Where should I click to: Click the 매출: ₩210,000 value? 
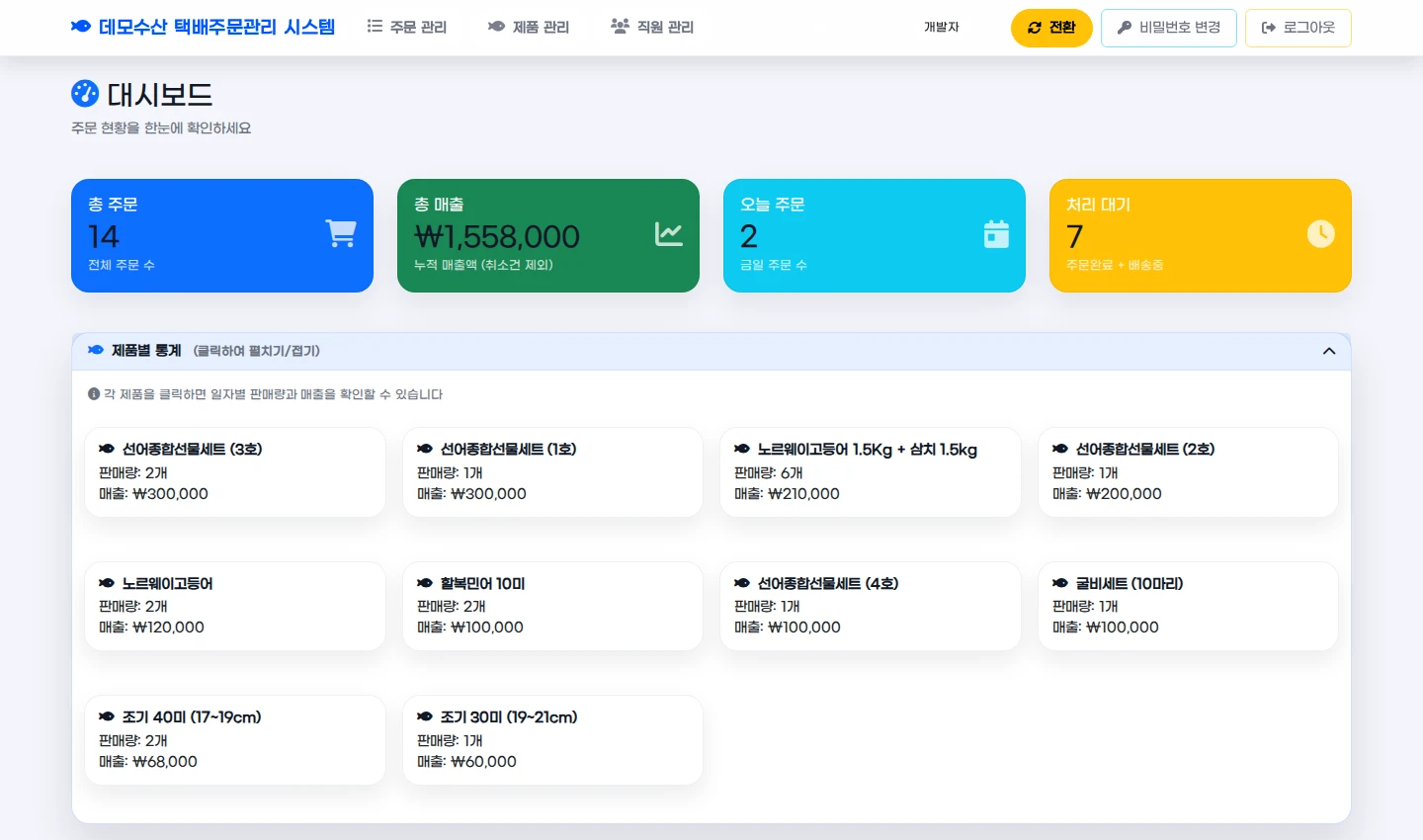[x=788, y=494]
